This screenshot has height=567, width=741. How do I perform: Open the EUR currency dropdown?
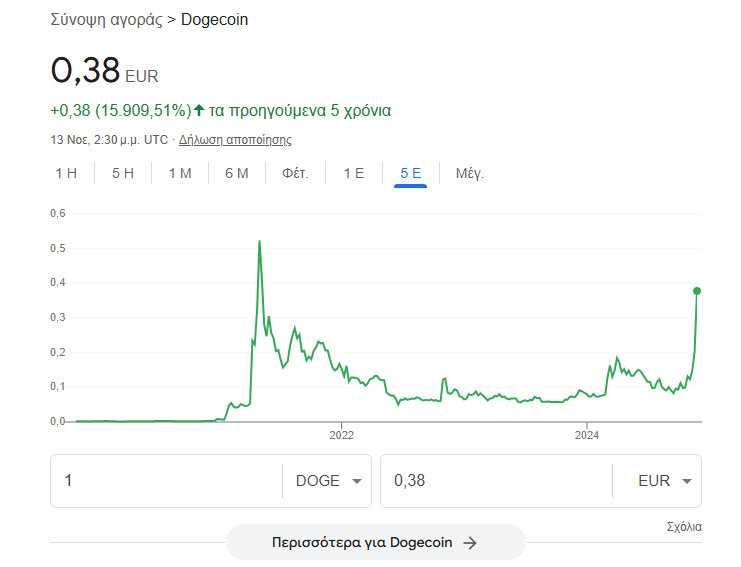(664, 481)
